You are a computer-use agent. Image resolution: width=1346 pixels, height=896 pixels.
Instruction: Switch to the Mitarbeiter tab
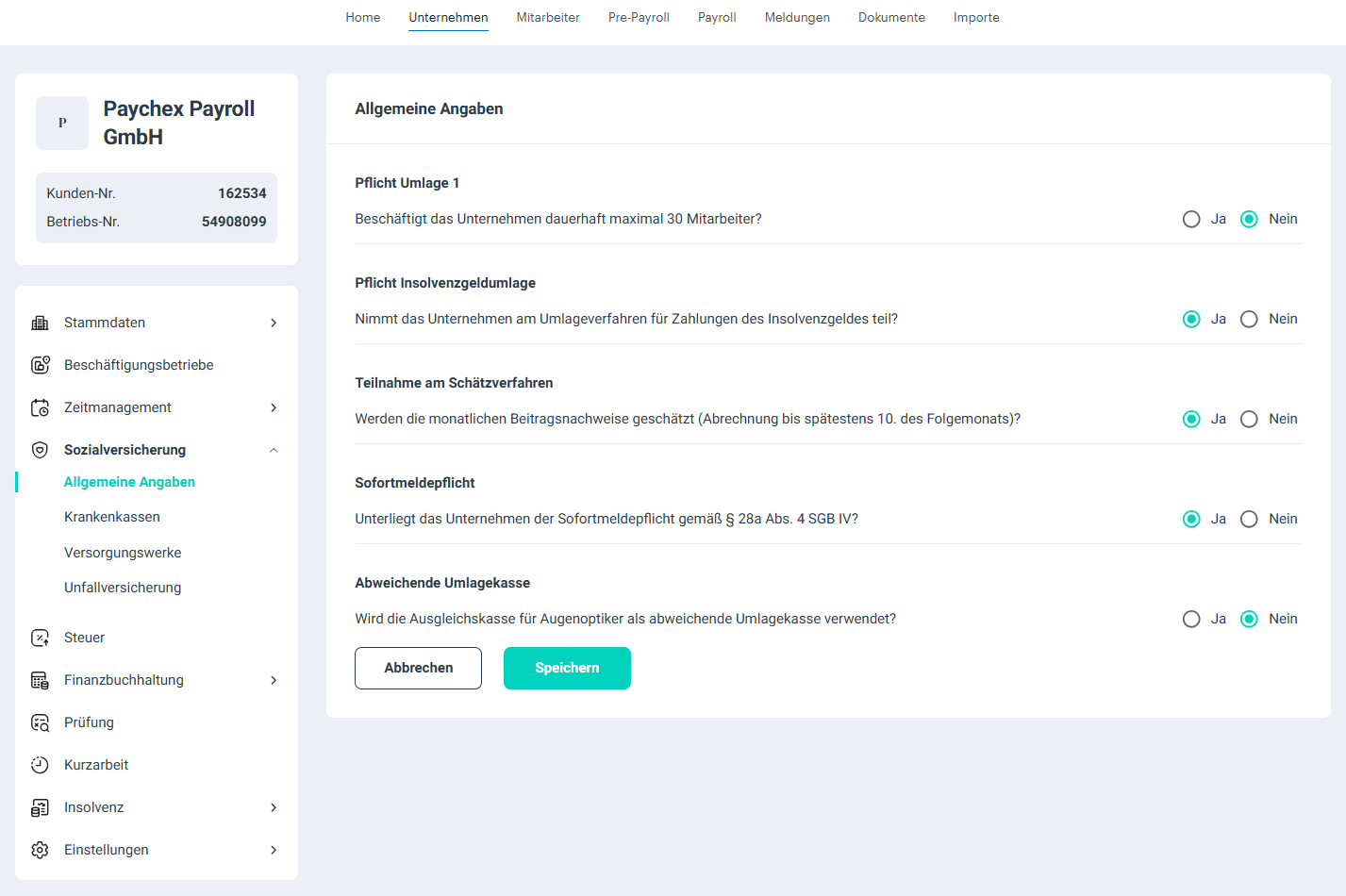click(x=548, y=17)
